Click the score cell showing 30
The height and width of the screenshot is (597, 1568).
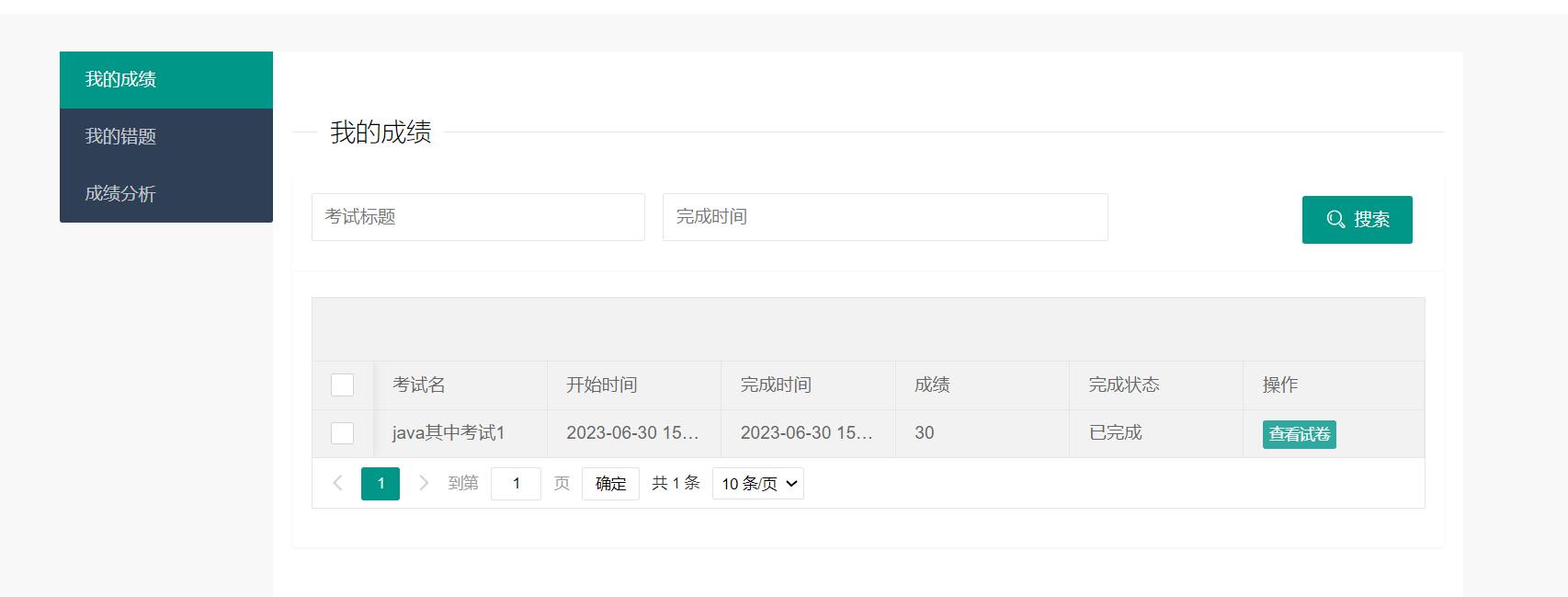pos(983,433)
